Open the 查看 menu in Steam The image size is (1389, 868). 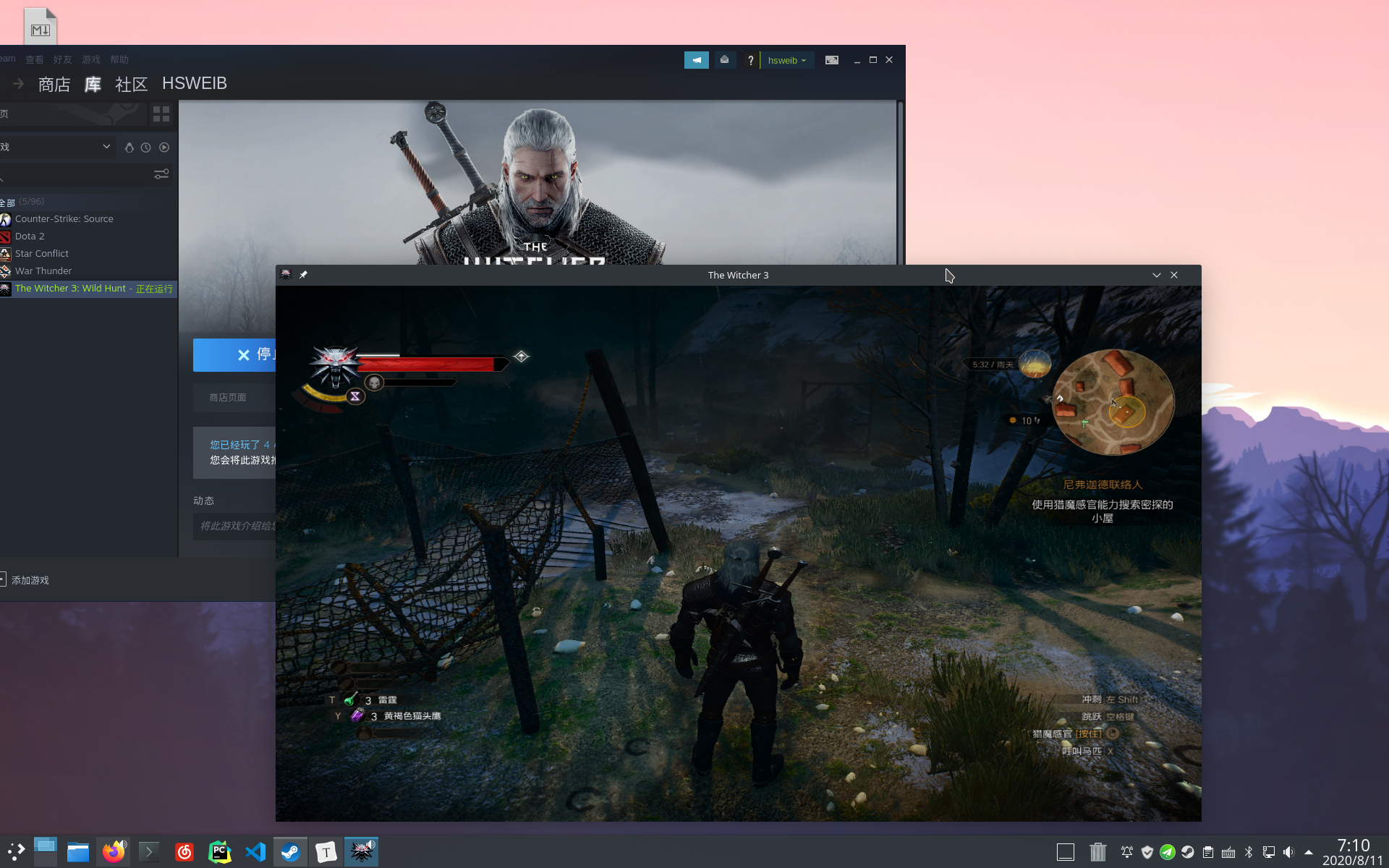(x=35, y=59)
